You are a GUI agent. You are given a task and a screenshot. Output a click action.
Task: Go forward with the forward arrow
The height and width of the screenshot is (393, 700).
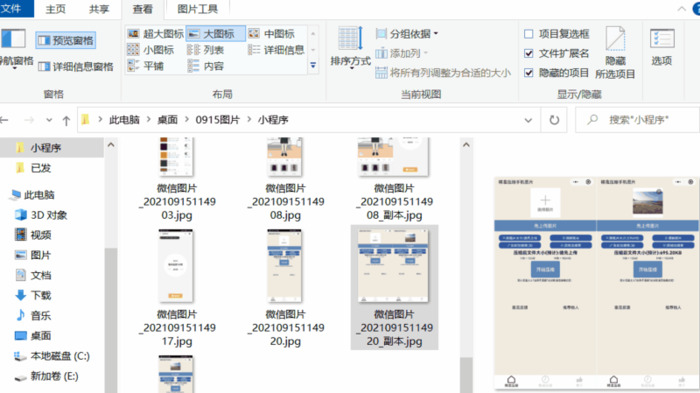(x=29, y=120)
